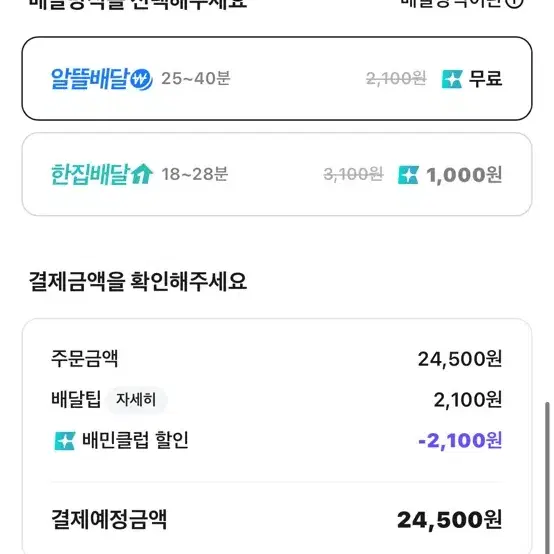The width and height of the screenshot is (554, 554).
Task: Click the vertical scrollbar on right edge
Action: coord(547,478)
